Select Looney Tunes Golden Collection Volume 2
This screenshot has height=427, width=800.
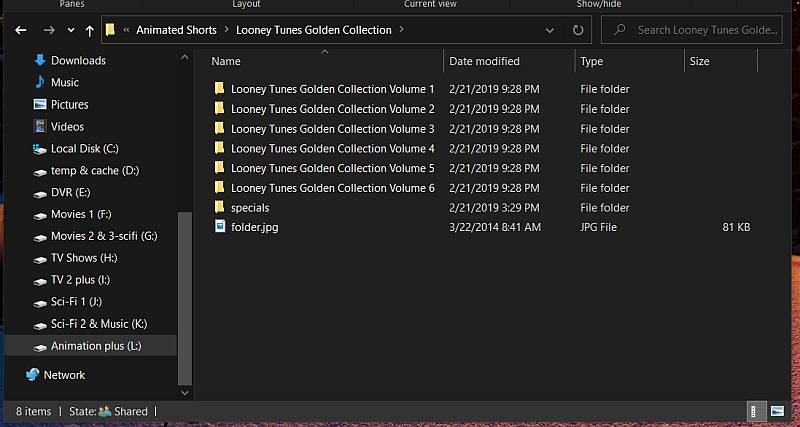pos(332,109)
